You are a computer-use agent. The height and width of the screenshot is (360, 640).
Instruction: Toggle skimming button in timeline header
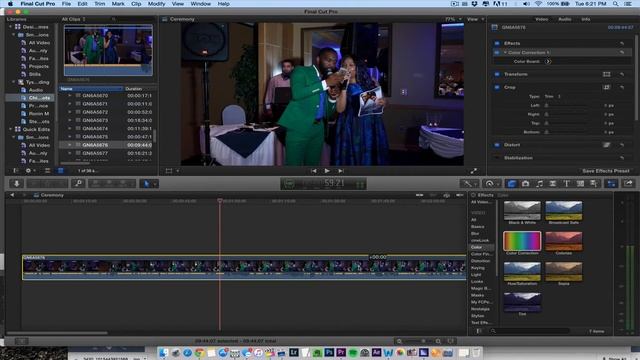[x=419, y=196]
